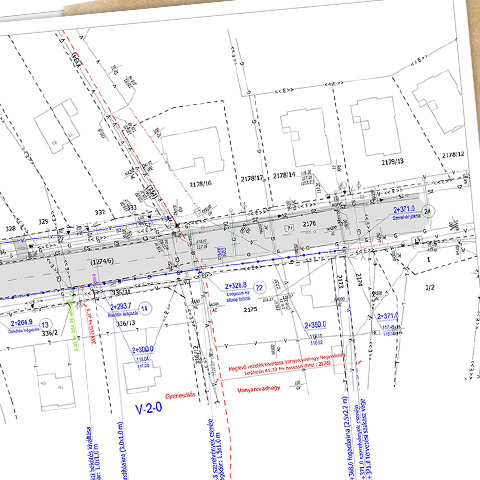This screenshot has height=480, width=480.
Task: Click the 2+350.0 station label
Action: [315, 325]
